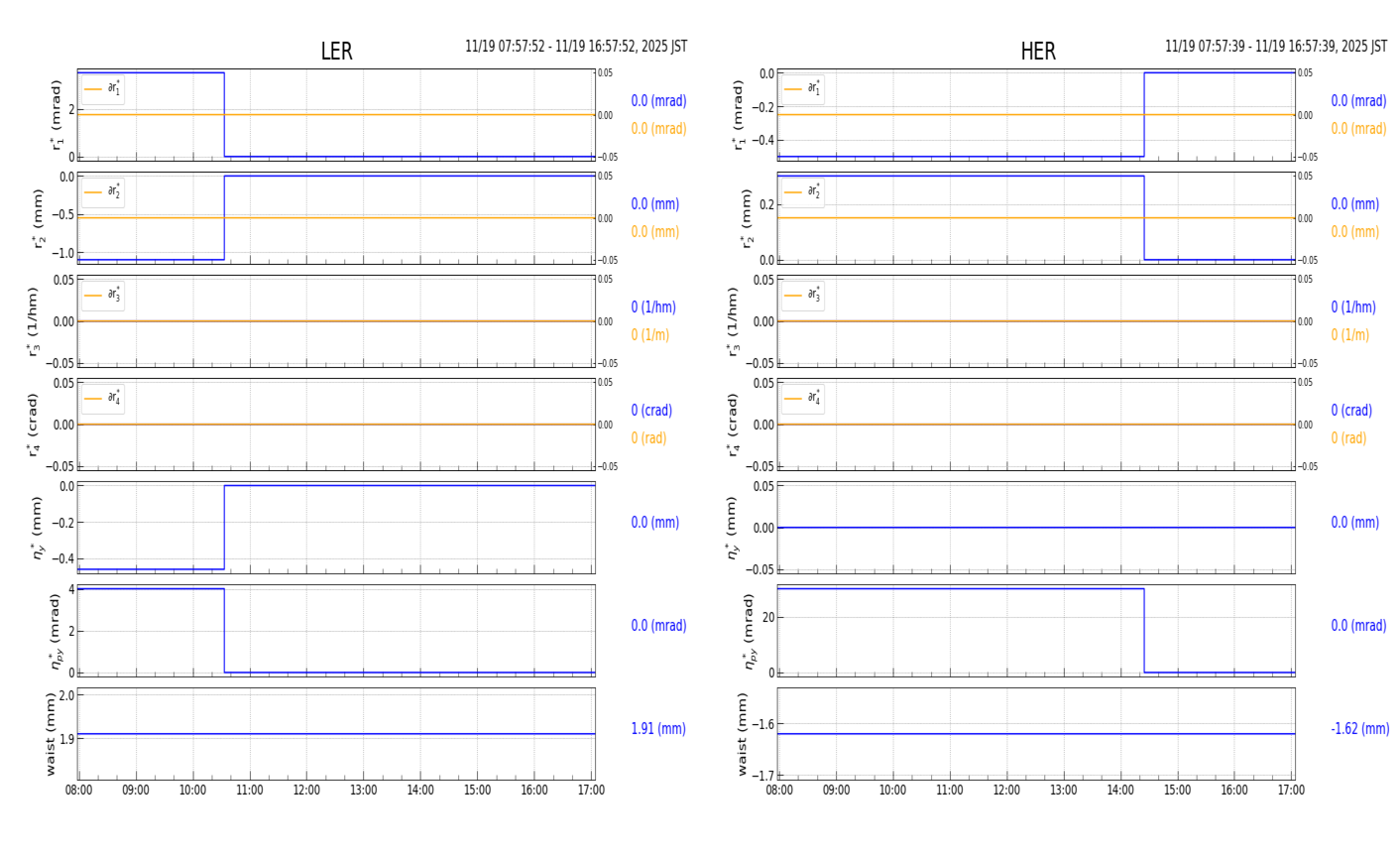Click the ∂r4* legend marker in HER plot

[x=793, y=399]
